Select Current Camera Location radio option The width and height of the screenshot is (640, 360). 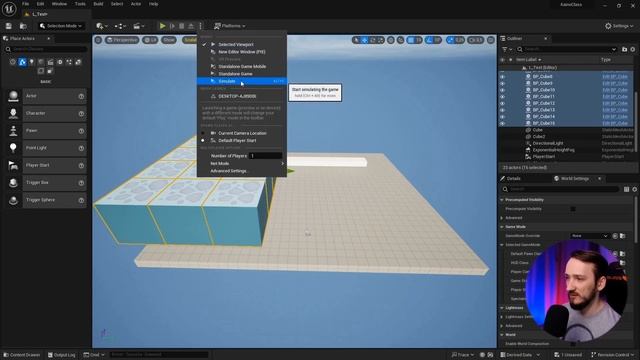tap(202, 133)
